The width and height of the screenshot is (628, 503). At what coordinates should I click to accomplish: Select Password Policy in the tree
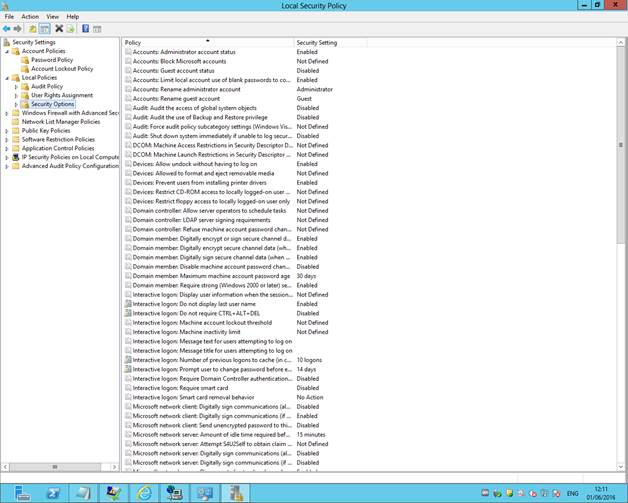click(x=52, y=60)
